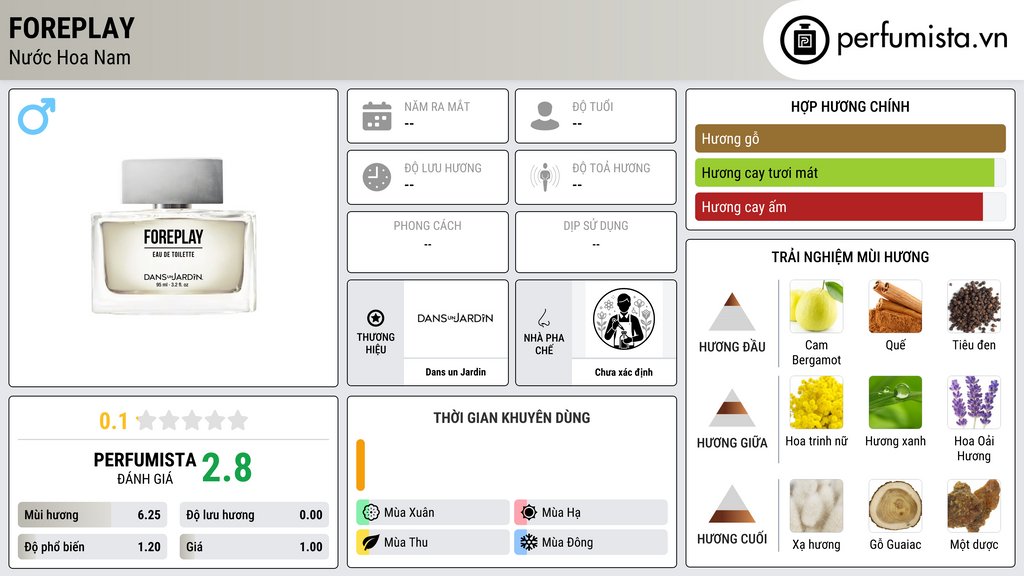The width and height of the screenshot is (1024, 576).
Task: Select the Quế cinnamon note image
Action: tap(895, 306)
